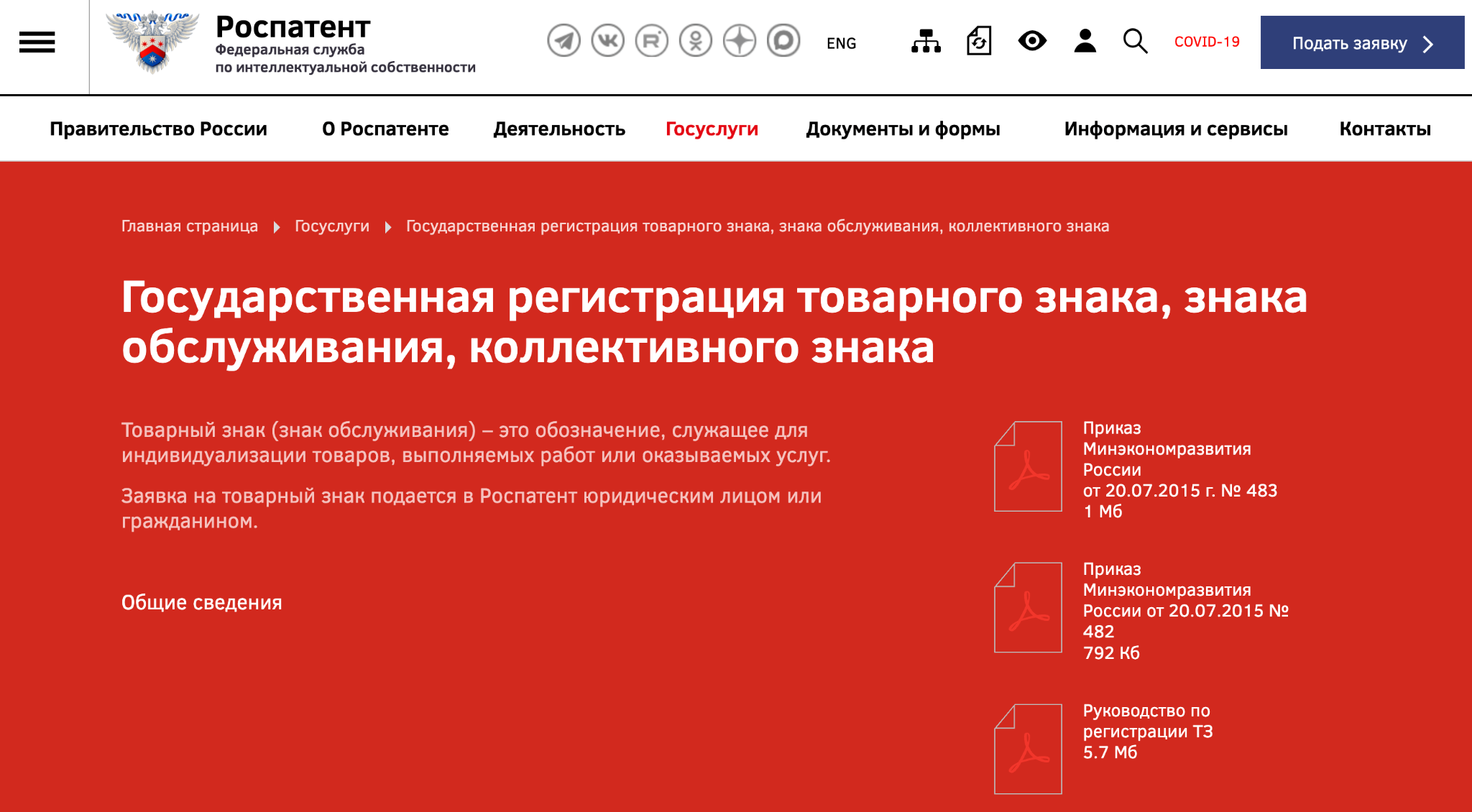This screenshot has height=812, width=1472.
Task: Open Информация и сервисы menu
Action: (1175, 129)
